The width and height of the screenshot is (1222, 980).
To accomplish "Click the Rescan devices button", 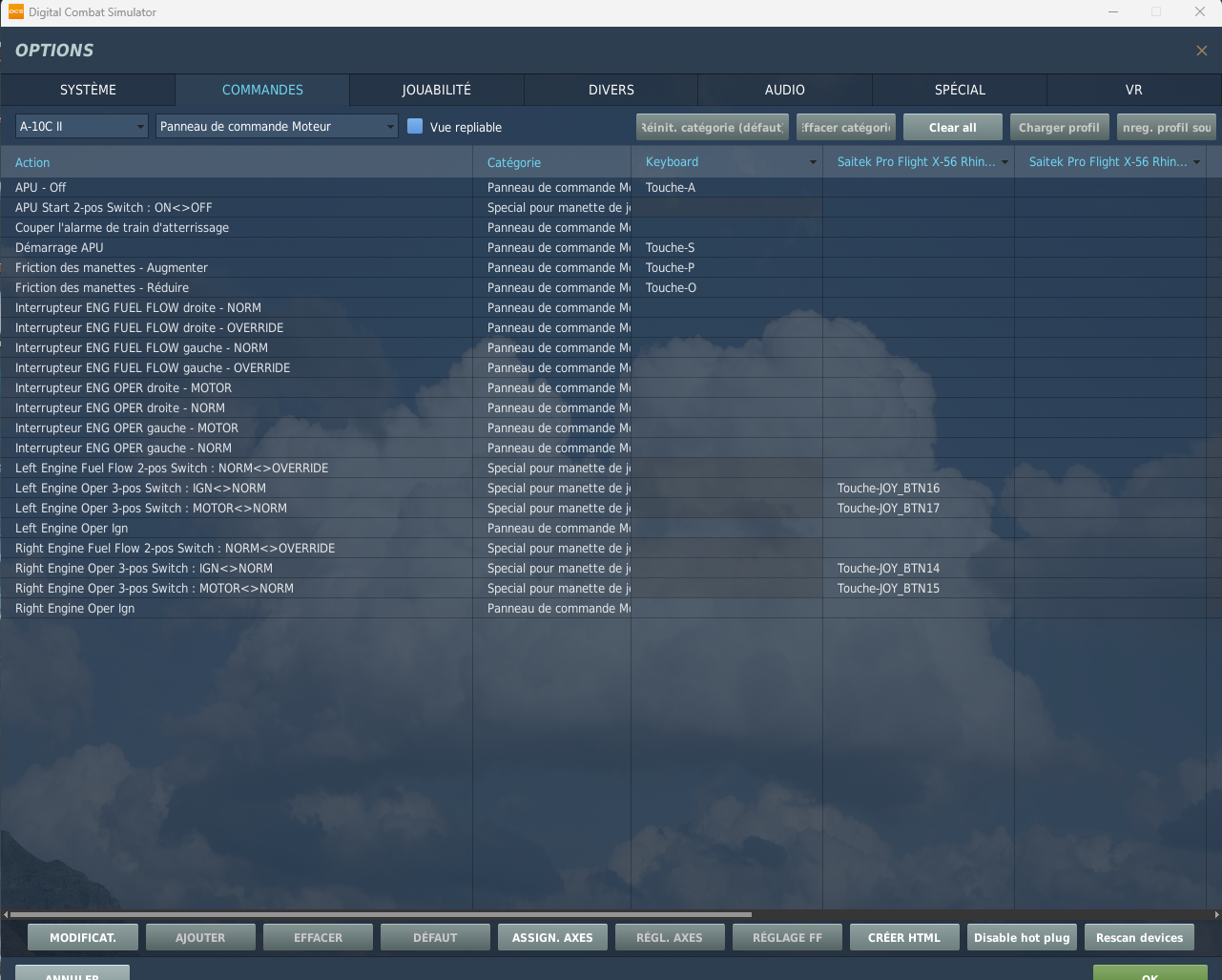I will coord(1139,937).
